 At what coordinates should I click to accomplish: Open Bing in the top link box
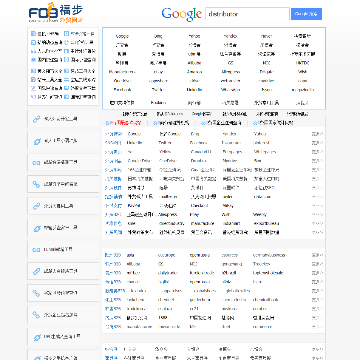pyautogui.click(x=158, y=36)
